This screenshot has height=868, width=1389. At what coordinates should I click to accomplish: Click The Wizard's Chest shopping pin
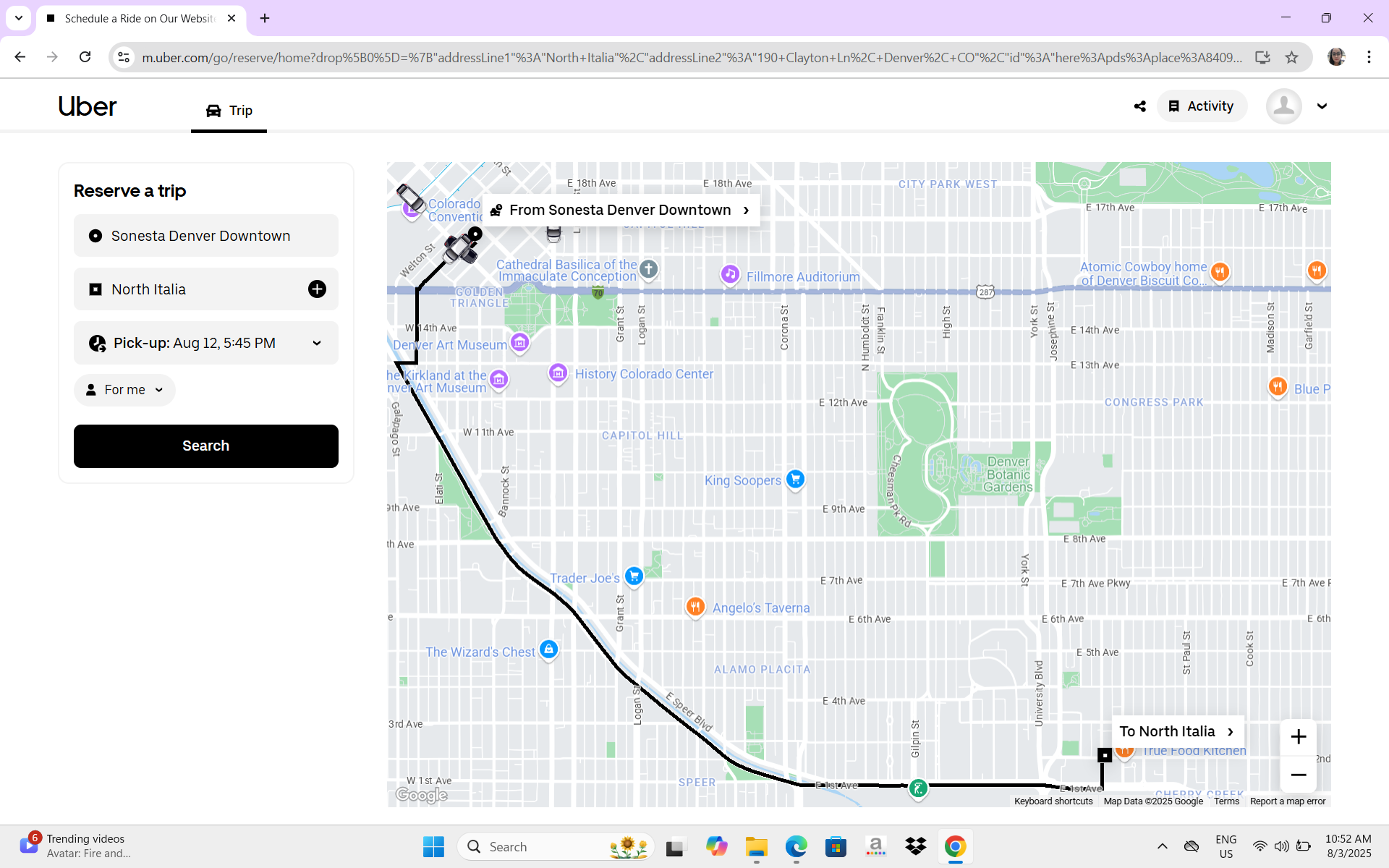coord(549,649)
